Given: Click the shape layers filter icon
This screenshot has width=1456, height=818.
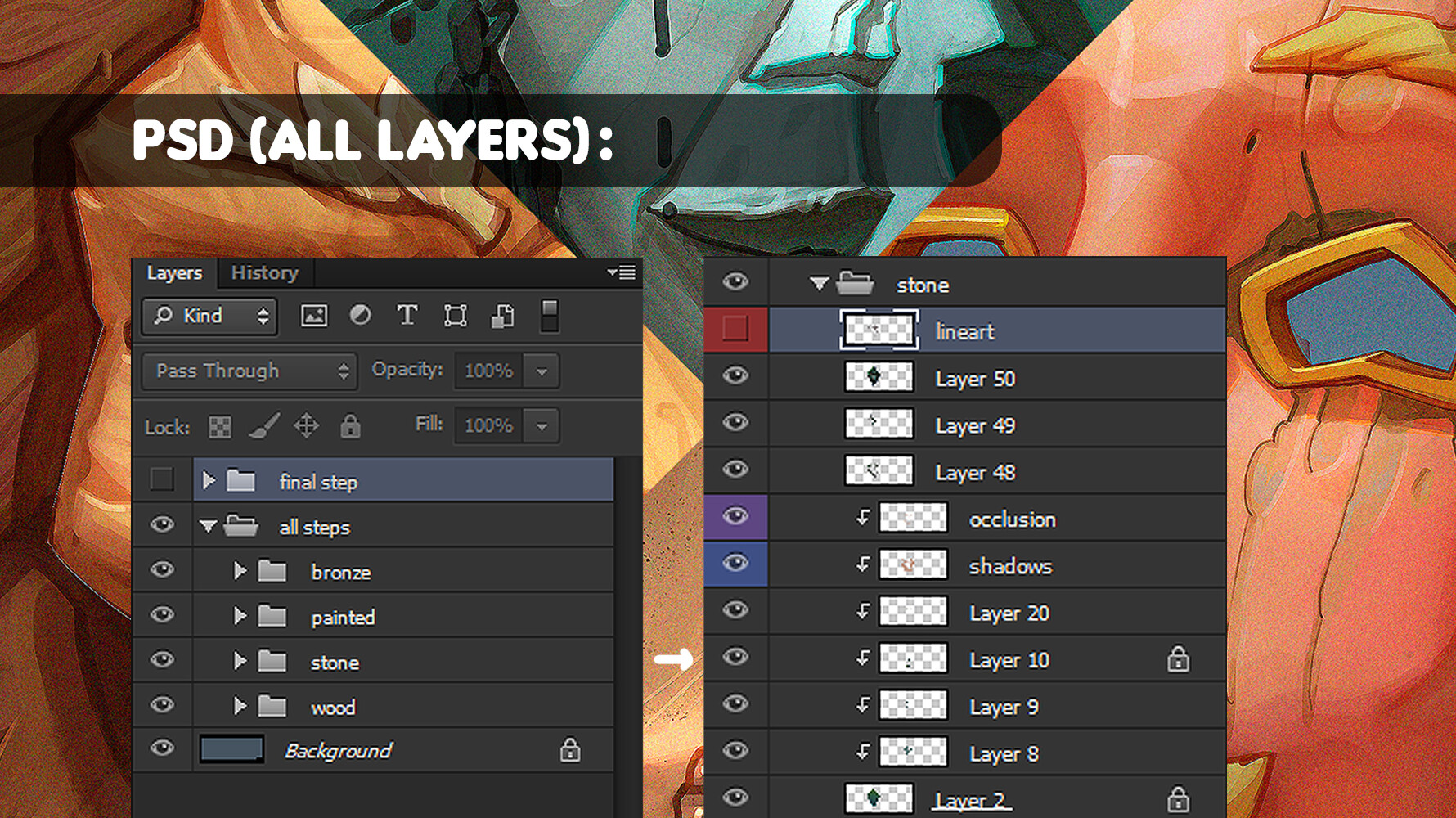Looking at the screenshot, I should (454, 316).
